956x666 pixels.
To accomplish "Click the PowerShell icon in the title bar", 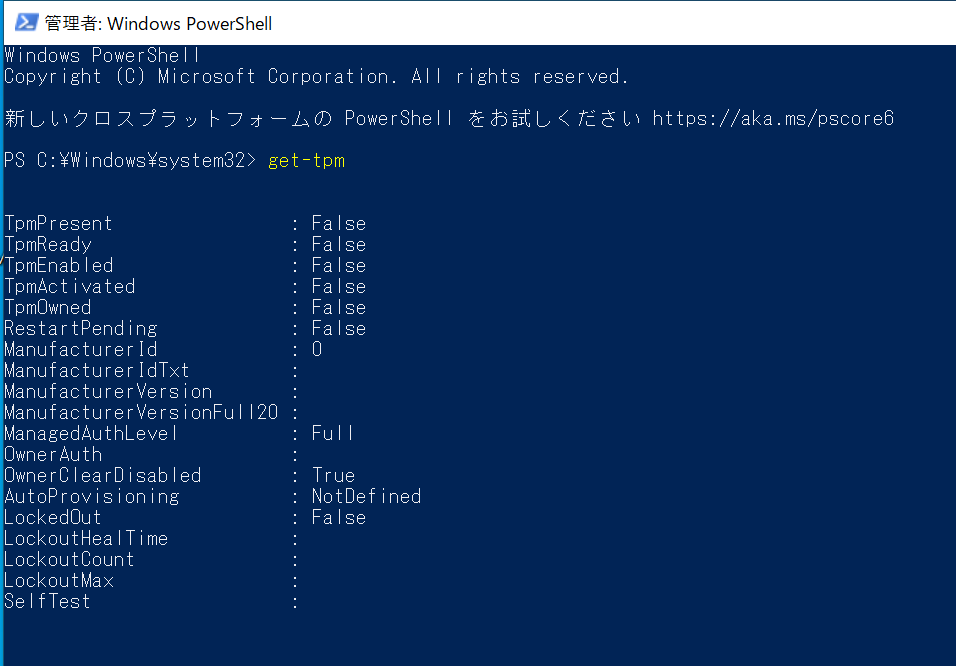I will coord(26,23).
